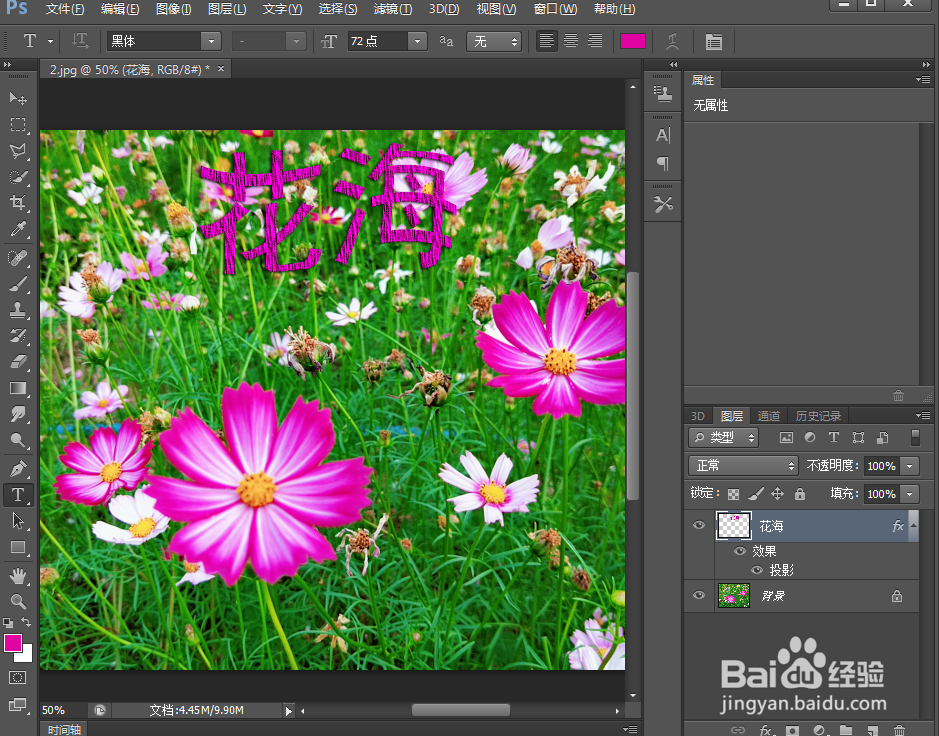Open the 图像(I) menu

coord(173,9)
